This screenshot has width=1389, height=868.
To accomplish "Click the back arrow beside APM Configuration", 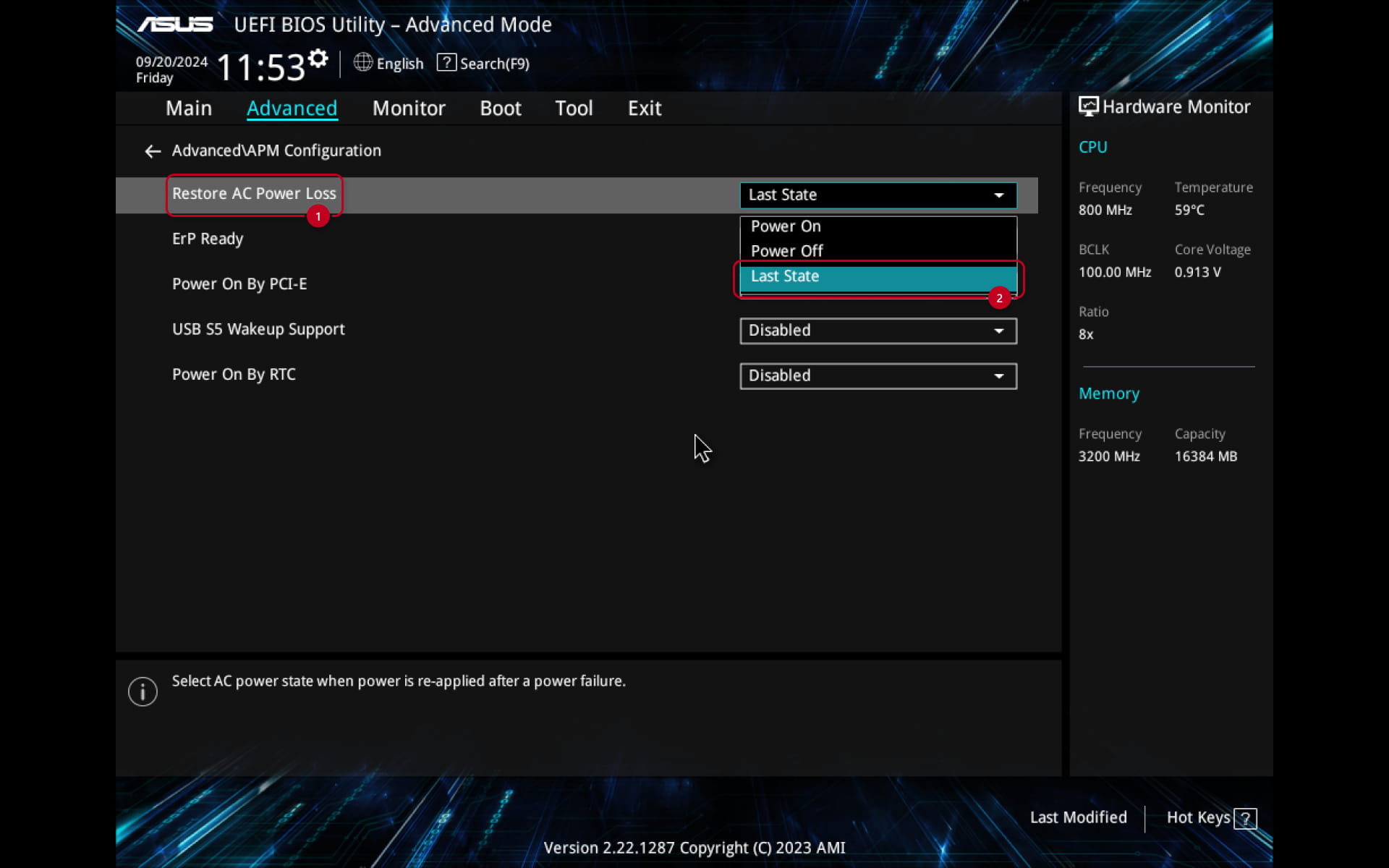I will click(152, 151).
